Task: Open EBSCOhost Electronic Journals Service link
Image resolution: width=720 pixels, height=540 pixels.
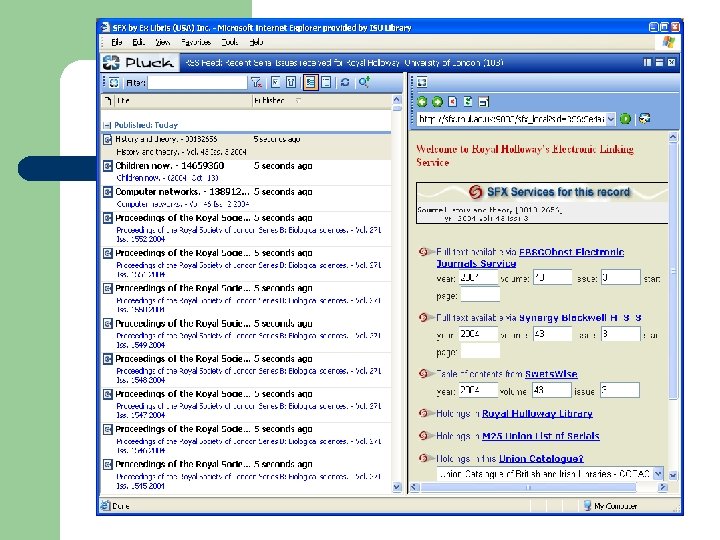Action: coord(530,258)
